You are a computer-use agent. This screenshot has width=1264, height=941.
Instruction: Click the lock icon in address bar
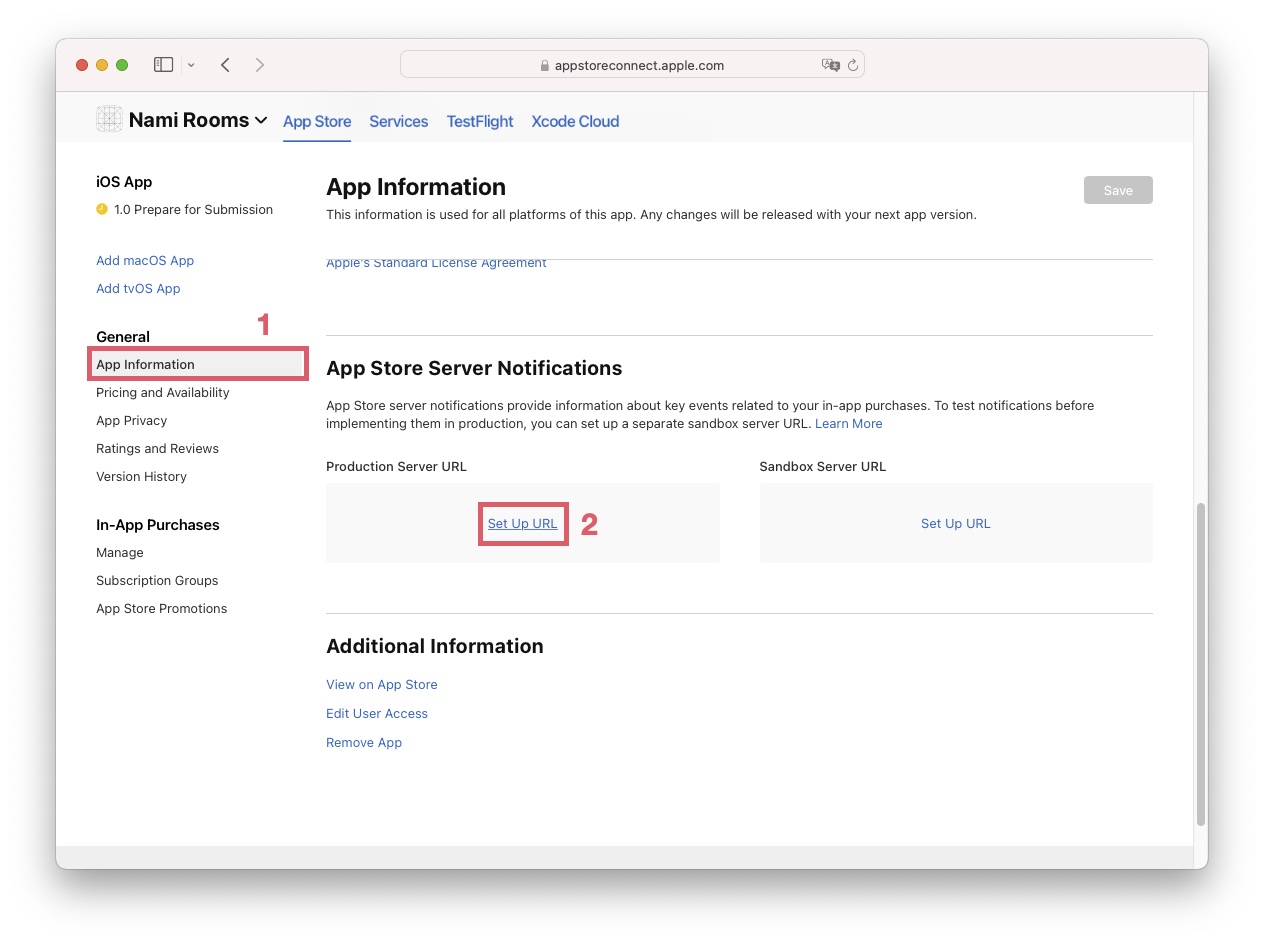click(545, 66)
